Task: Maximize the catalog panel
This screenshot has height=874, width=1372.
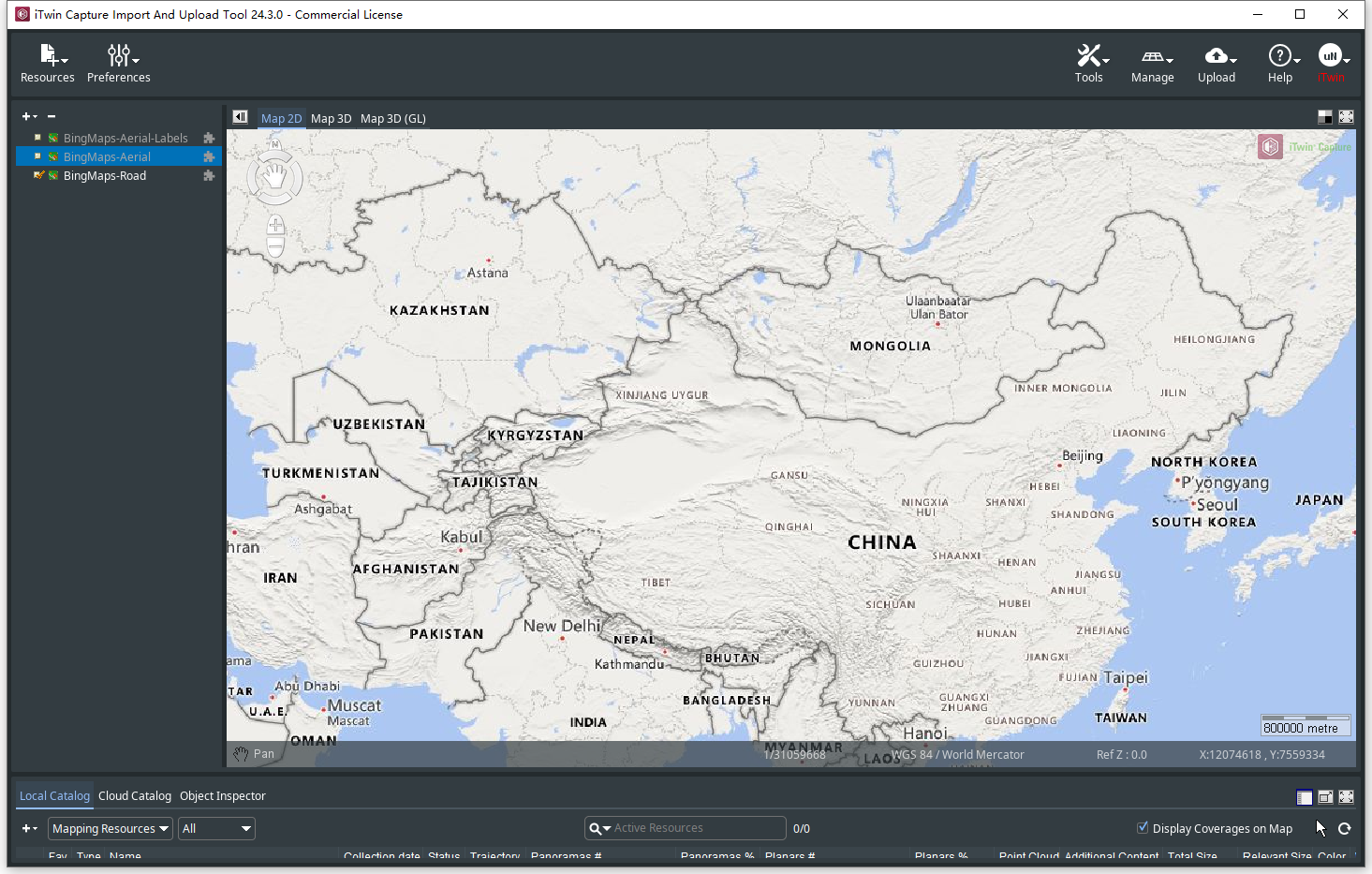Action: (x=1346, y=797)
